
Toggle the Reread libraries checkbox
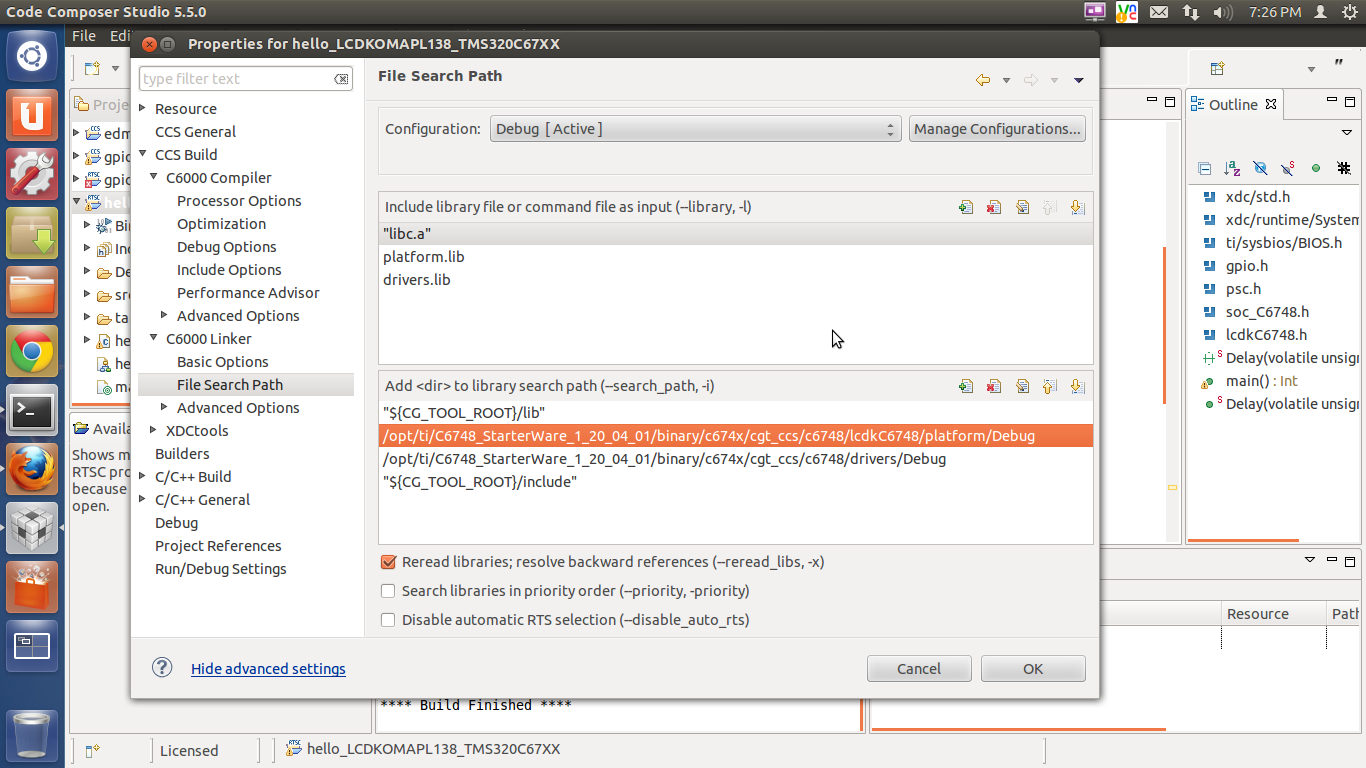[x=388, y=562]
